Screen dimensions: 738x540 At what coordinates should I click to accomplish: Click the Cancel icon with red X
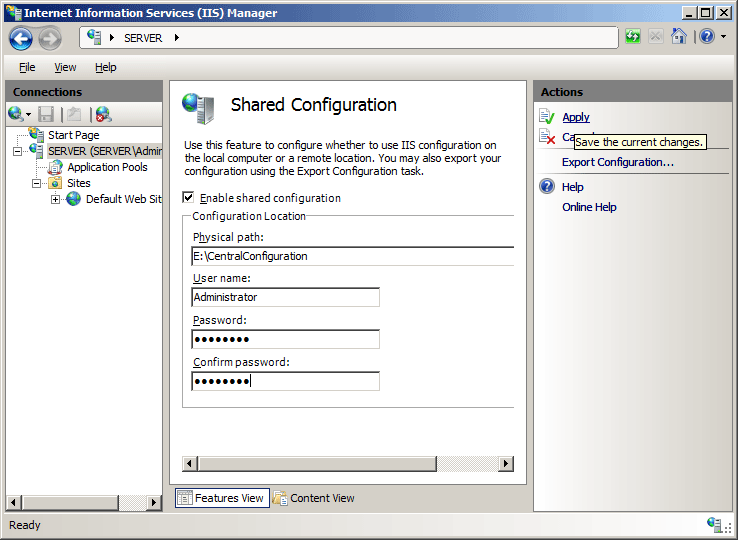tap(547, 137)
